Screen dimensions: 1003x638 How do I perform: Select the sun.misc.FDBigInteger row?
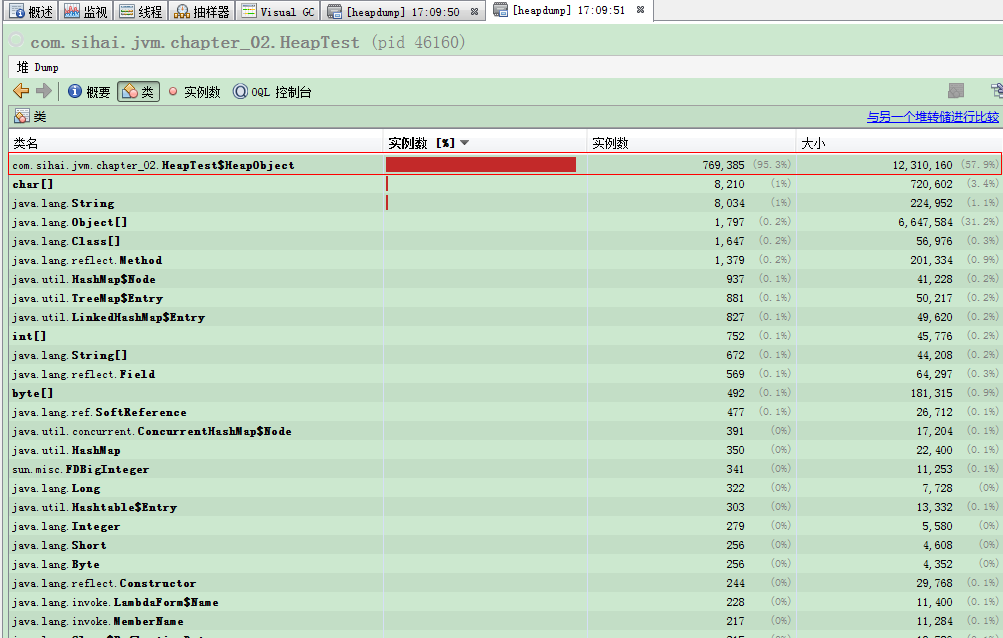point(505,469)
